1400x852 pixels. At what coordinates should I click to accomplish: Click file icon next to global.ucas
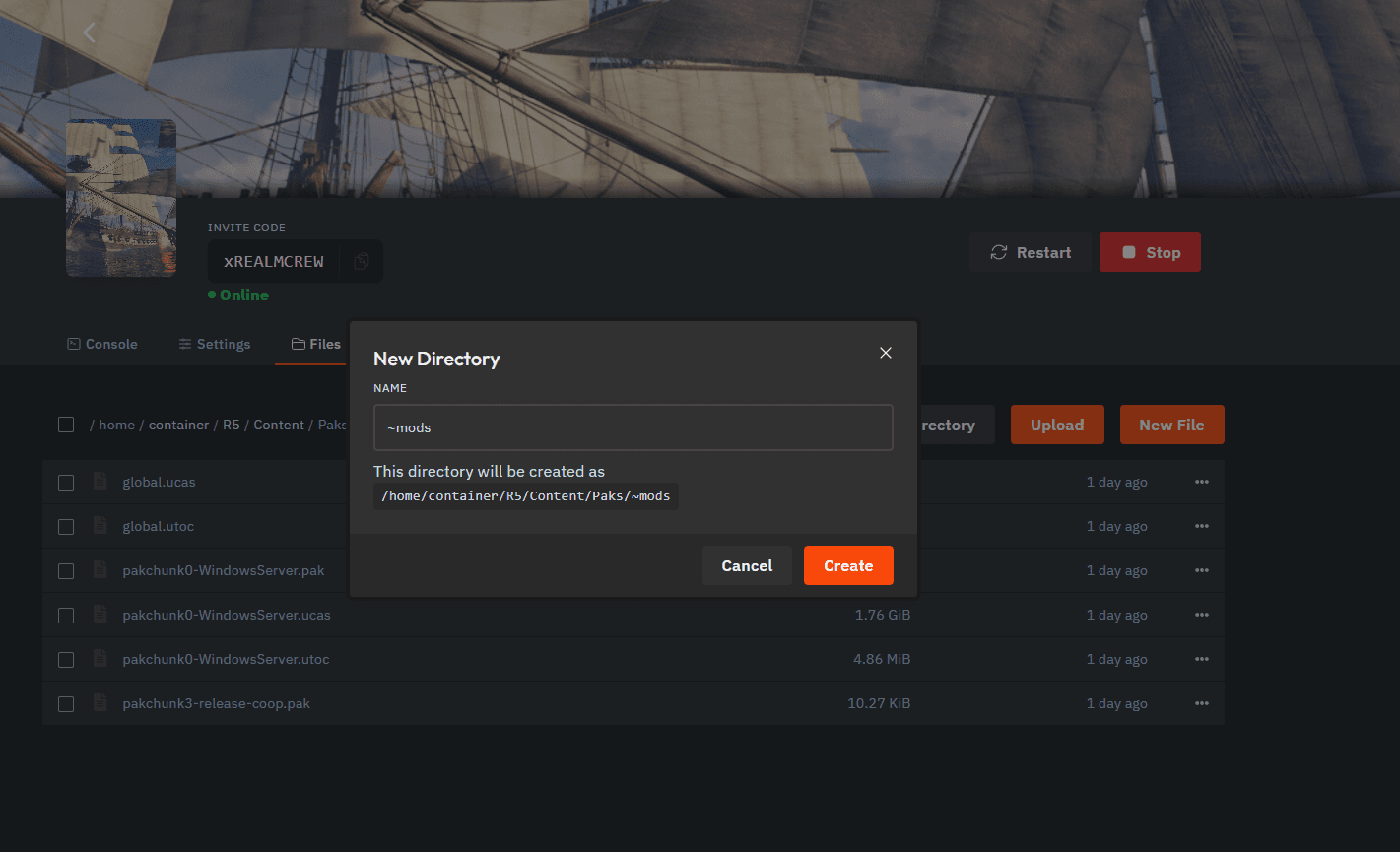[100, 482]
